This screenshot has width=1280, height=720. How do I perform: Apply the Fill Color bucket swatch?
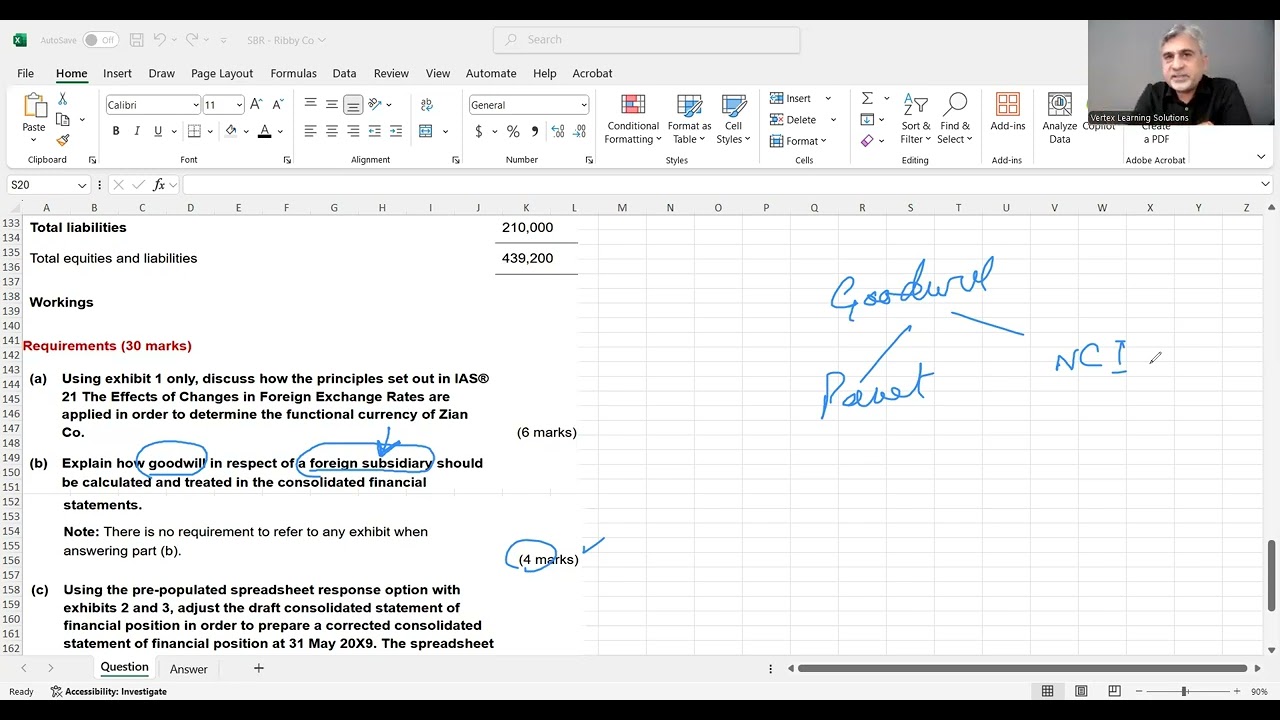(231, 131)
